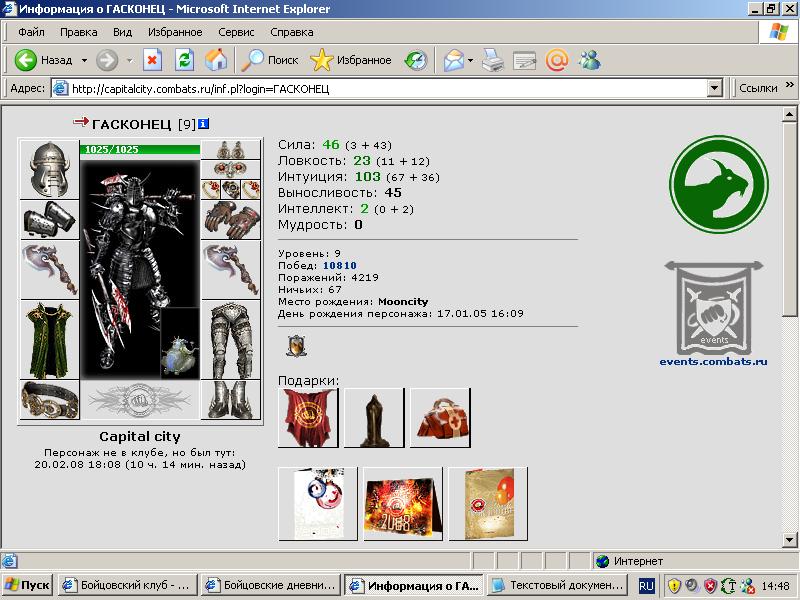Image resolution: width=800 pixels, height=600 pixels.
Task: Click the small shield badge icon
Action: point(296,346)
